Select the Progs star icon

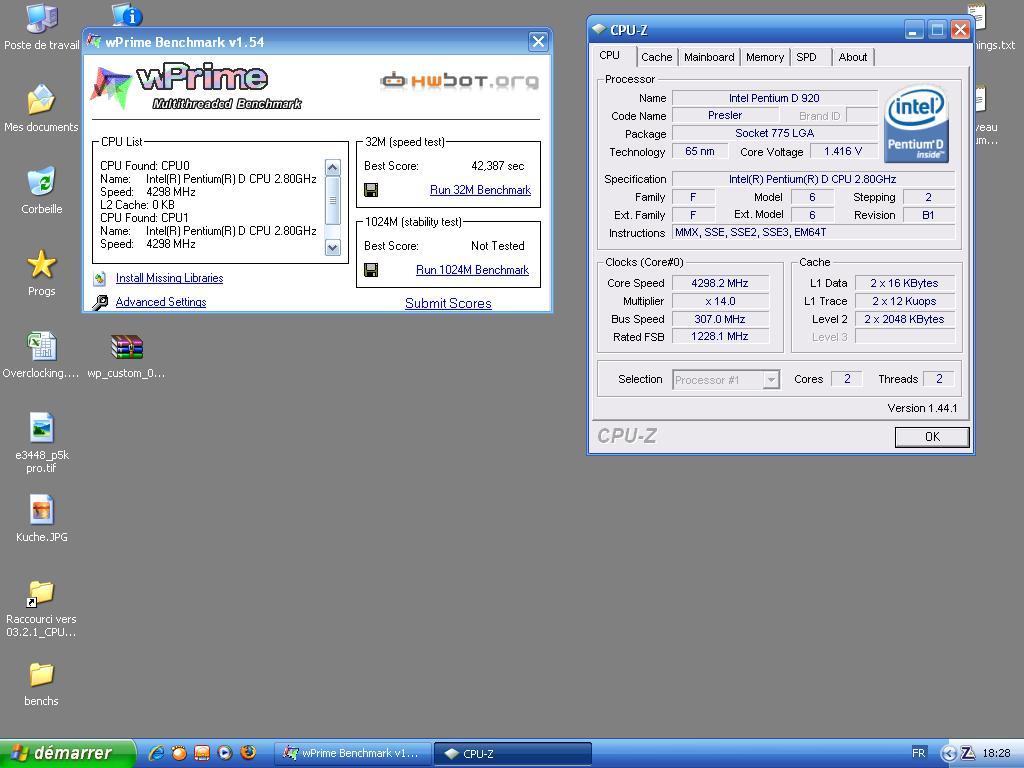coord(41,263)
